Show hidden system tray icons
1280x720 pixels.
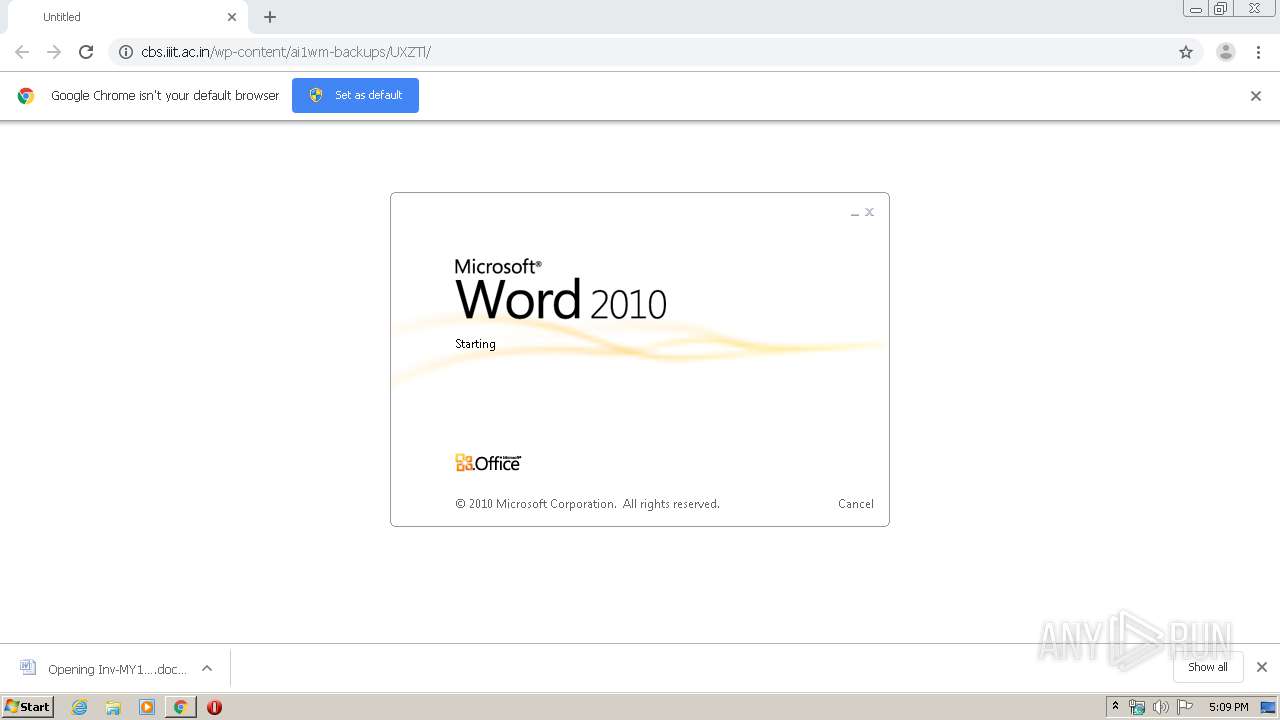1116,707
